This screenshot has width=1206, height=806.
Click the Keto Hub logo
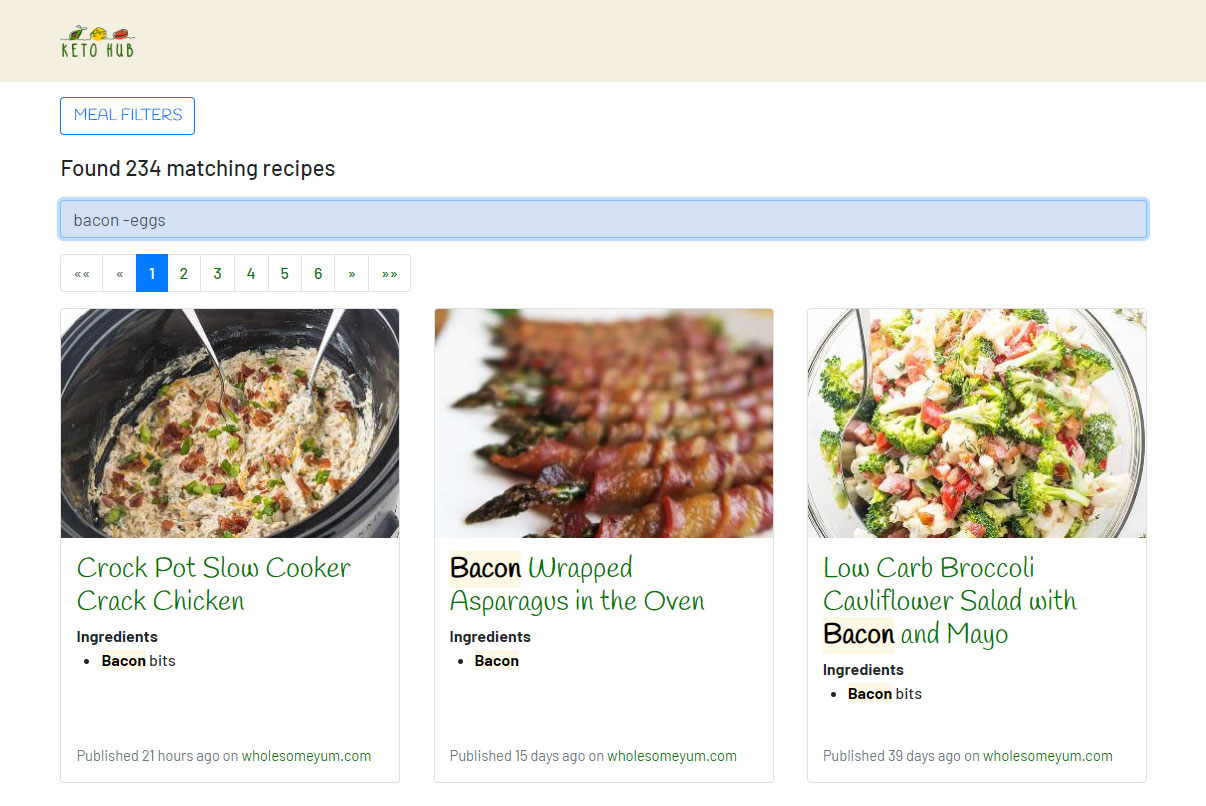tap(97, 41)
